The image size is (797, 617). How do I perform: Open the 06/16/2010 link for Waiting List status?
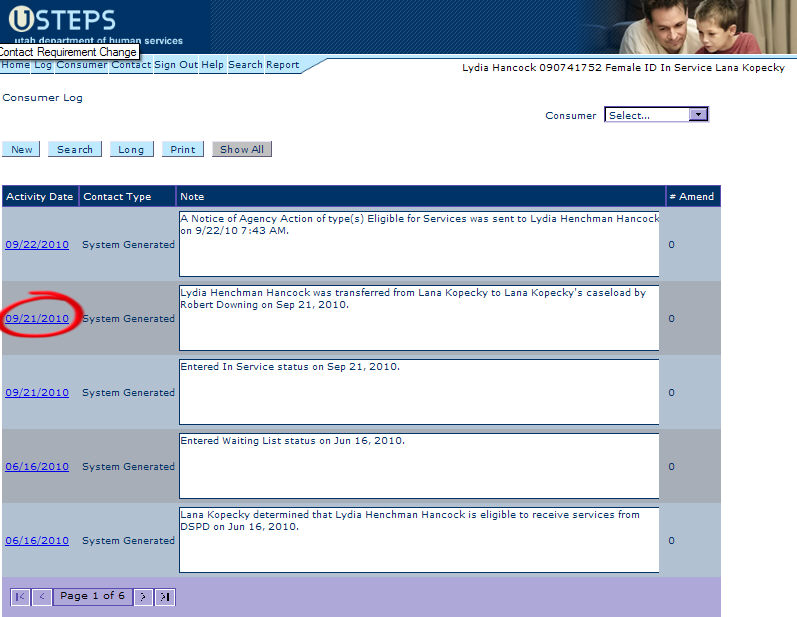pos(37,467)
